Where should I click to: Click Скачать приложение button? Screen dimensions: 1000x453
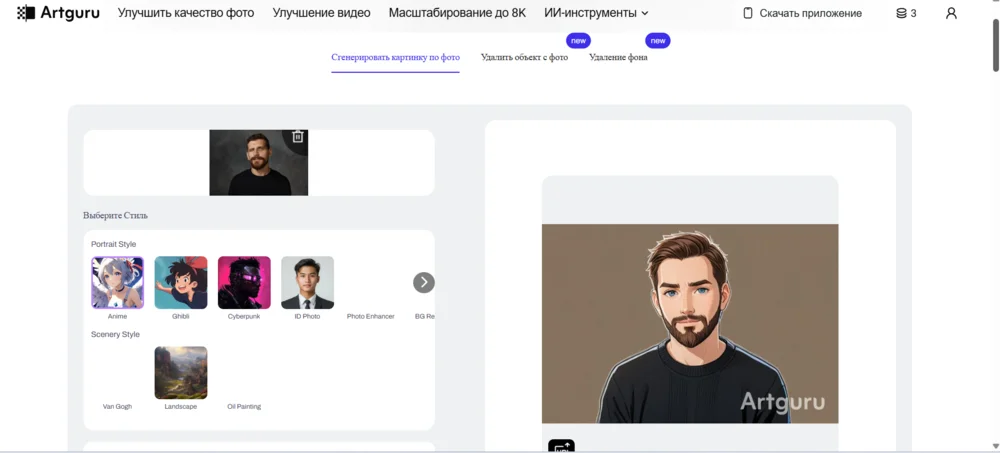[x=802, y=13]
